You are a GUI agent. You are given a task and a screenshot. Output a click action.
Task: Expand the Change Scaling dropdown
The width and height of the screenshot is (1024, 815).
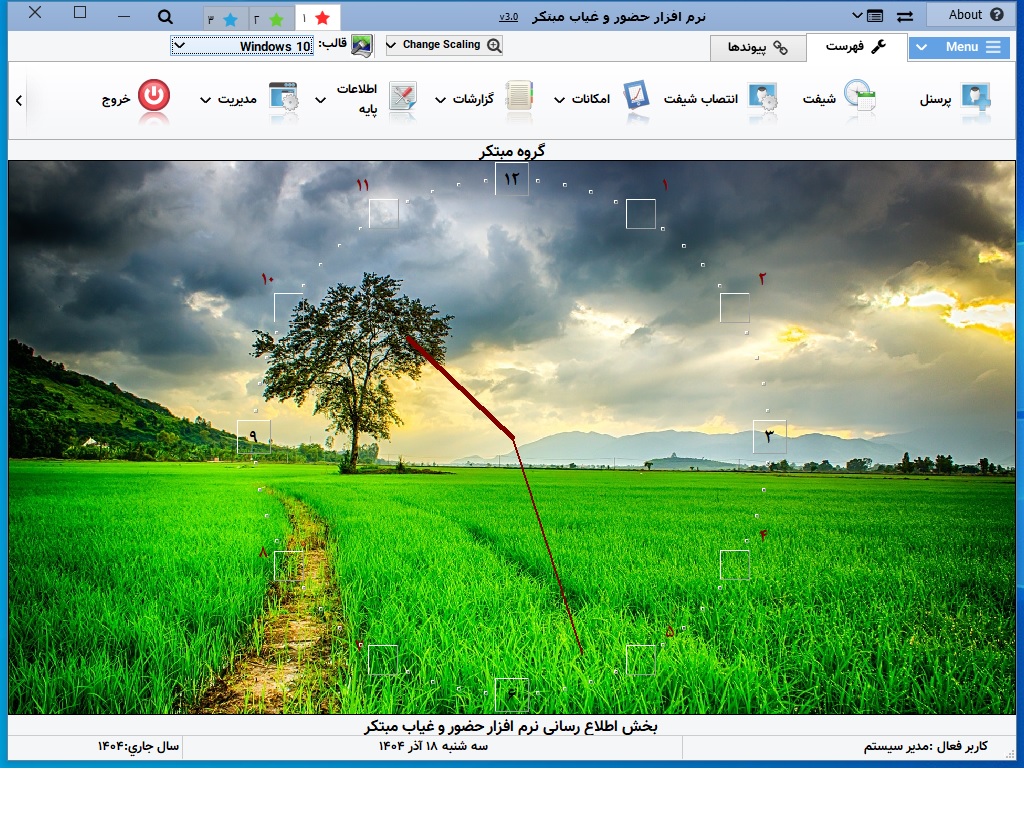[443, 44]
